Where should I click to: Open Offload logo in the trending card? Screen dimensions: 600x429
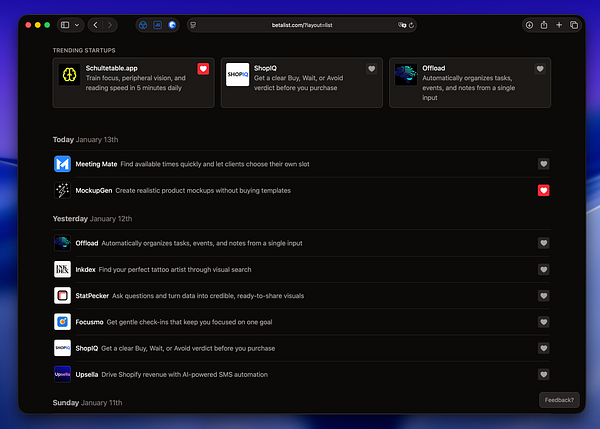point(406,75)
